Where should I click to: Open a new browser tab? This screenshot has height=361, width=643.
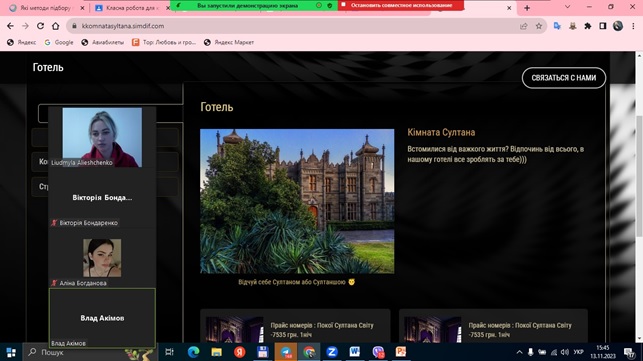[527, 8]
